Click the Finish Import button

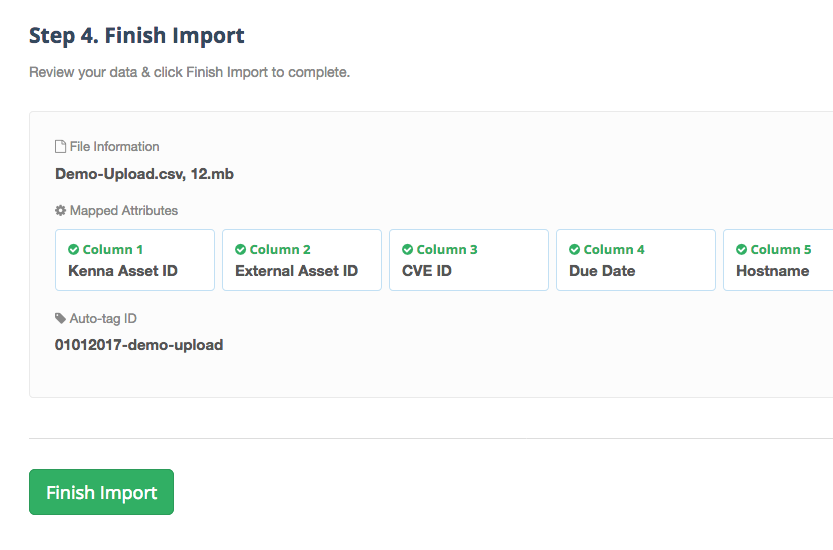pyautogui.click(x=101, y=492)
